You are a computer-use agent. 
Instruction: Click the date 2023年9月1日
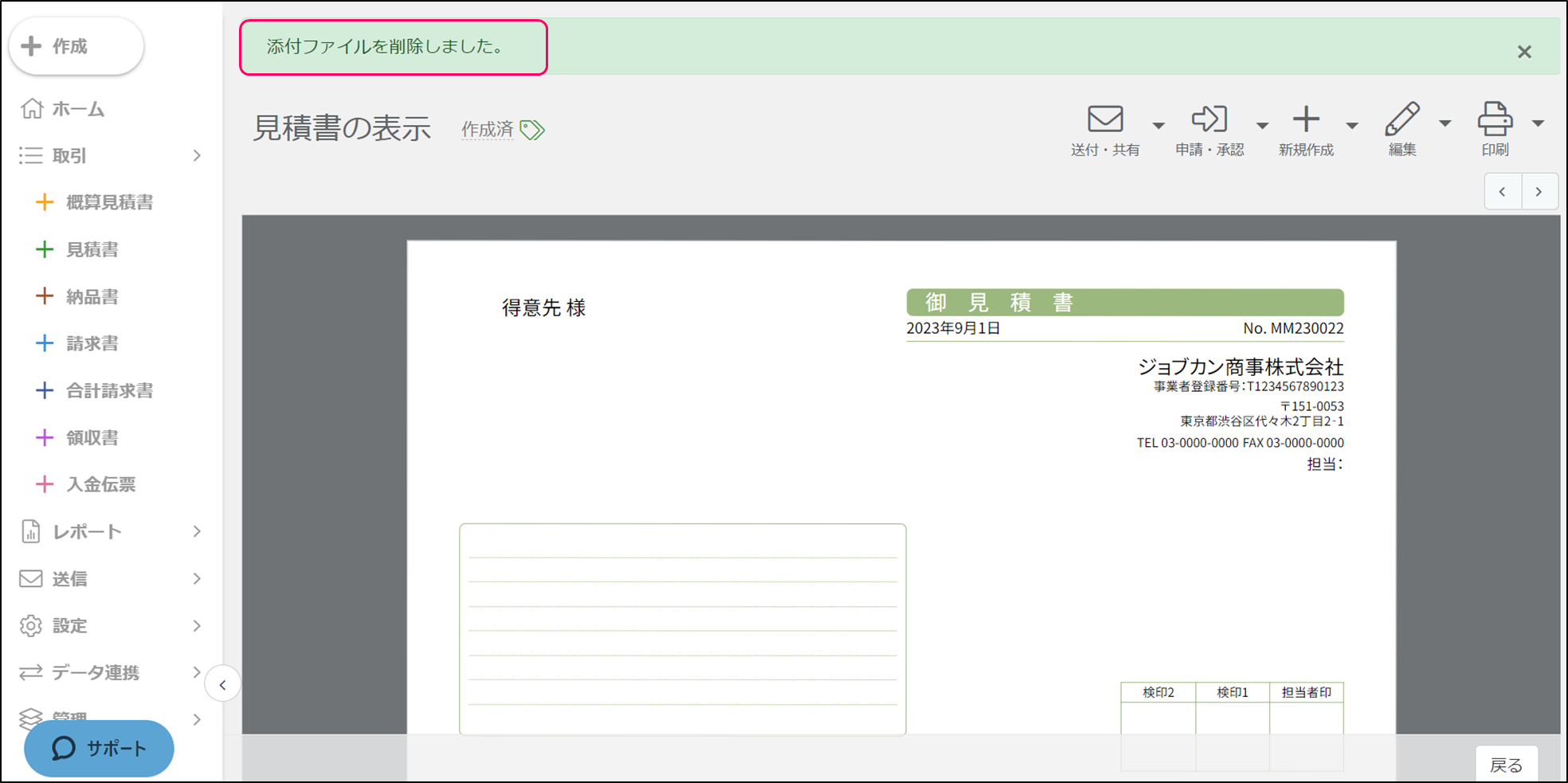pyautogui.click(x=953, y=328)
